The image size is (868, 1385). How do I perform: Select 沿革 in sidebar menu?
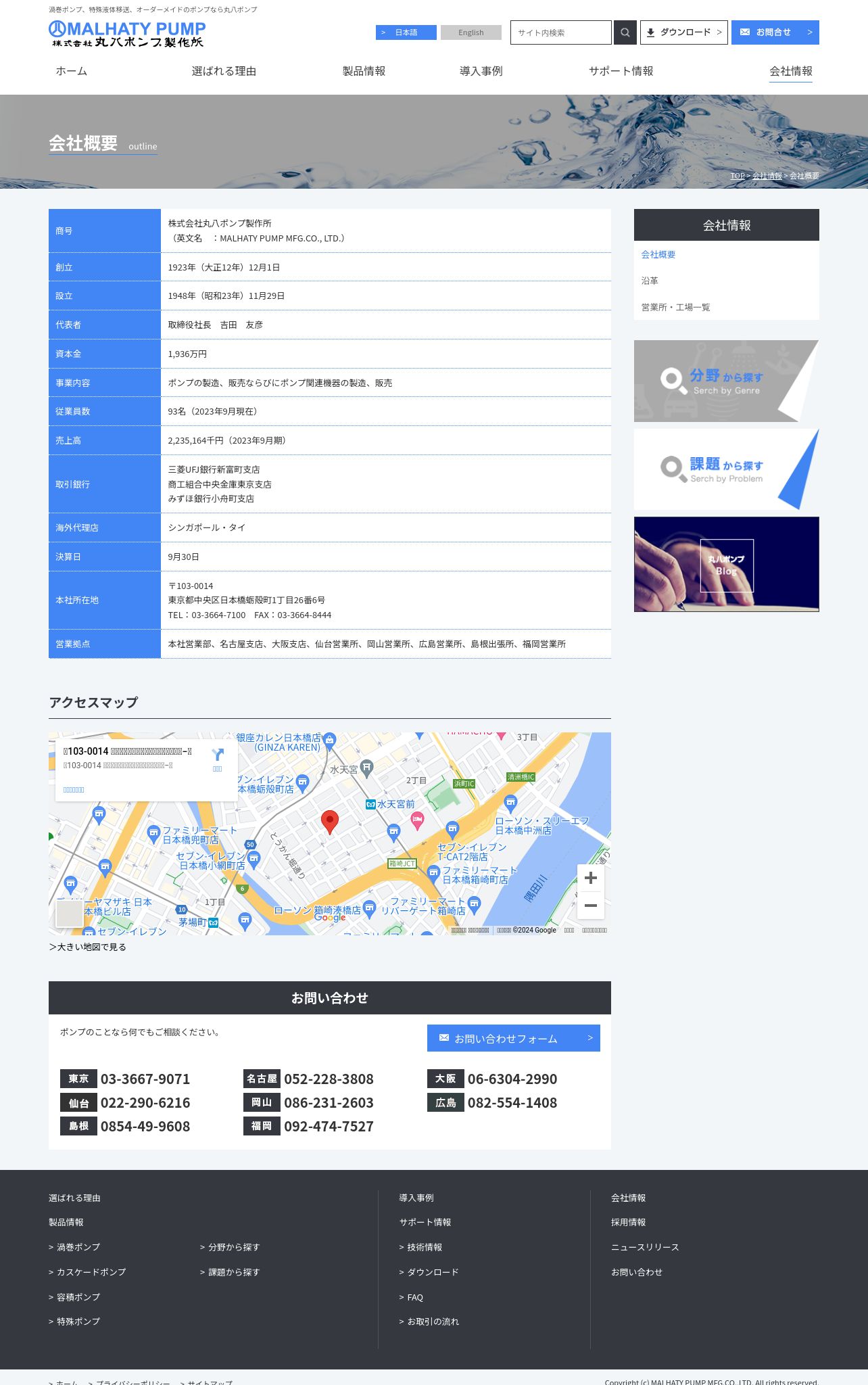650,281
